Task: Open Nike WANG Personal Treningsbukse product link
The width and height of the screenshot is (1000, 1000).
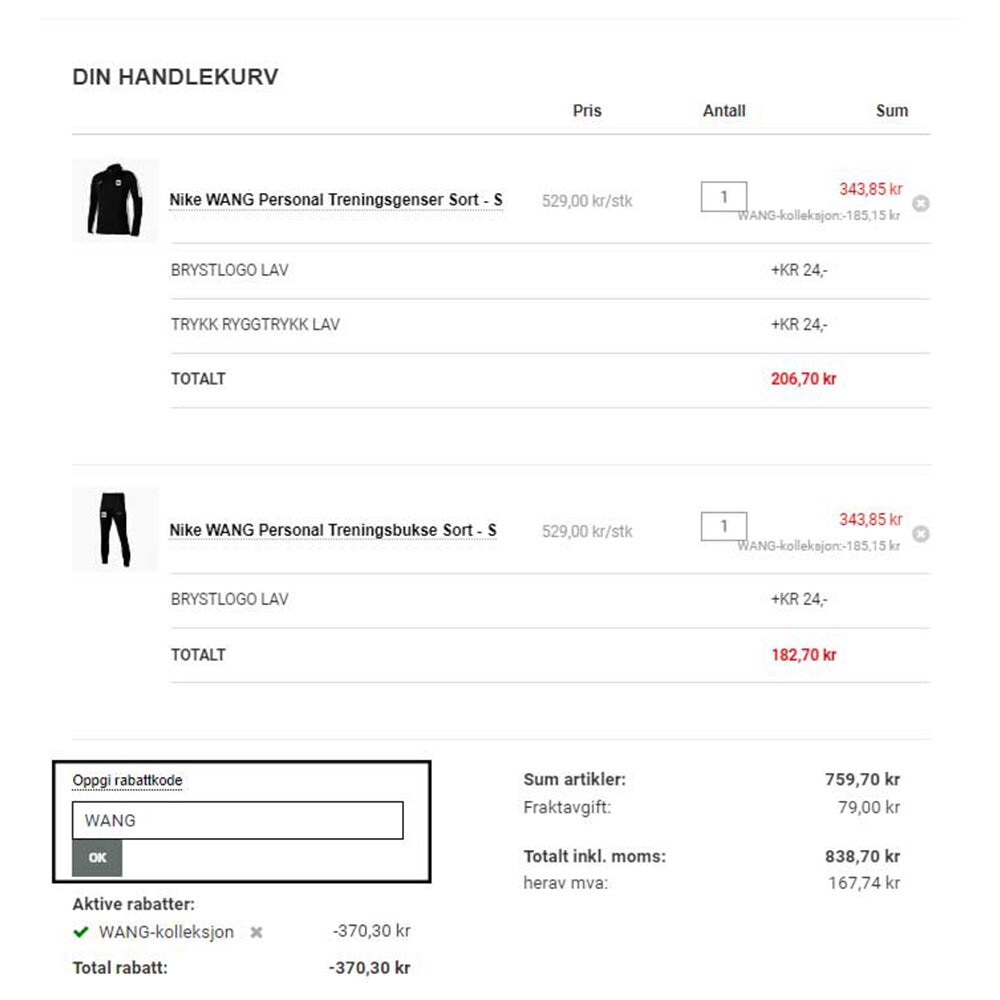Action: point(332,530)
